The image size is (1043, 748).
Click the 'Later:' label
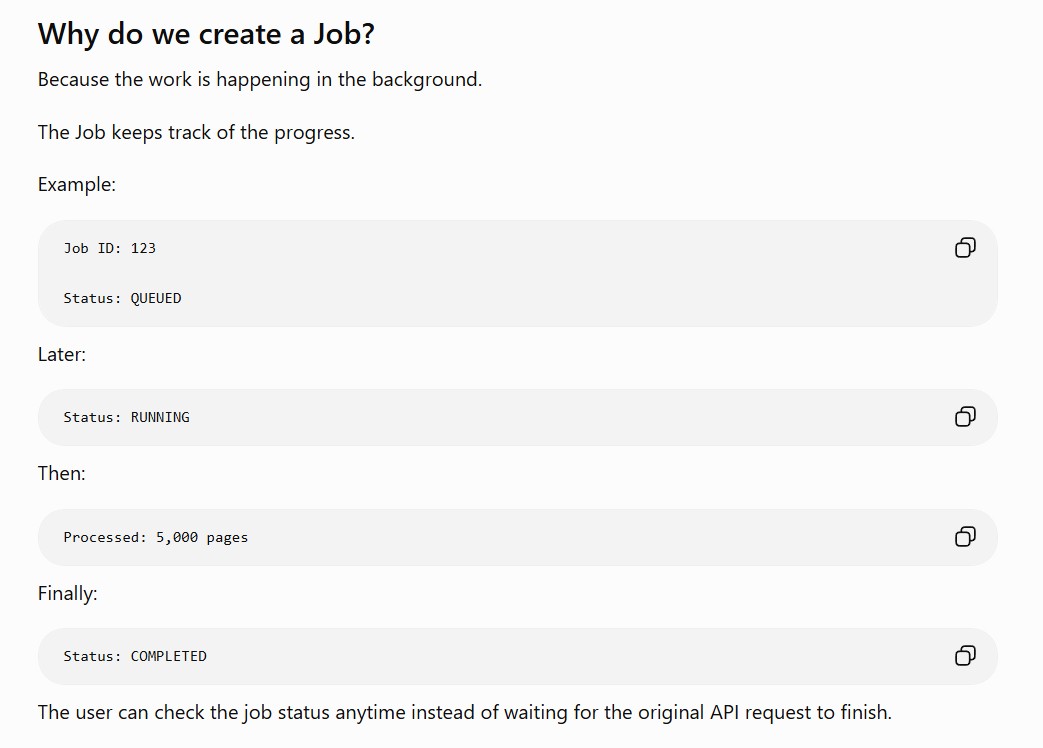tap(62, 354)
